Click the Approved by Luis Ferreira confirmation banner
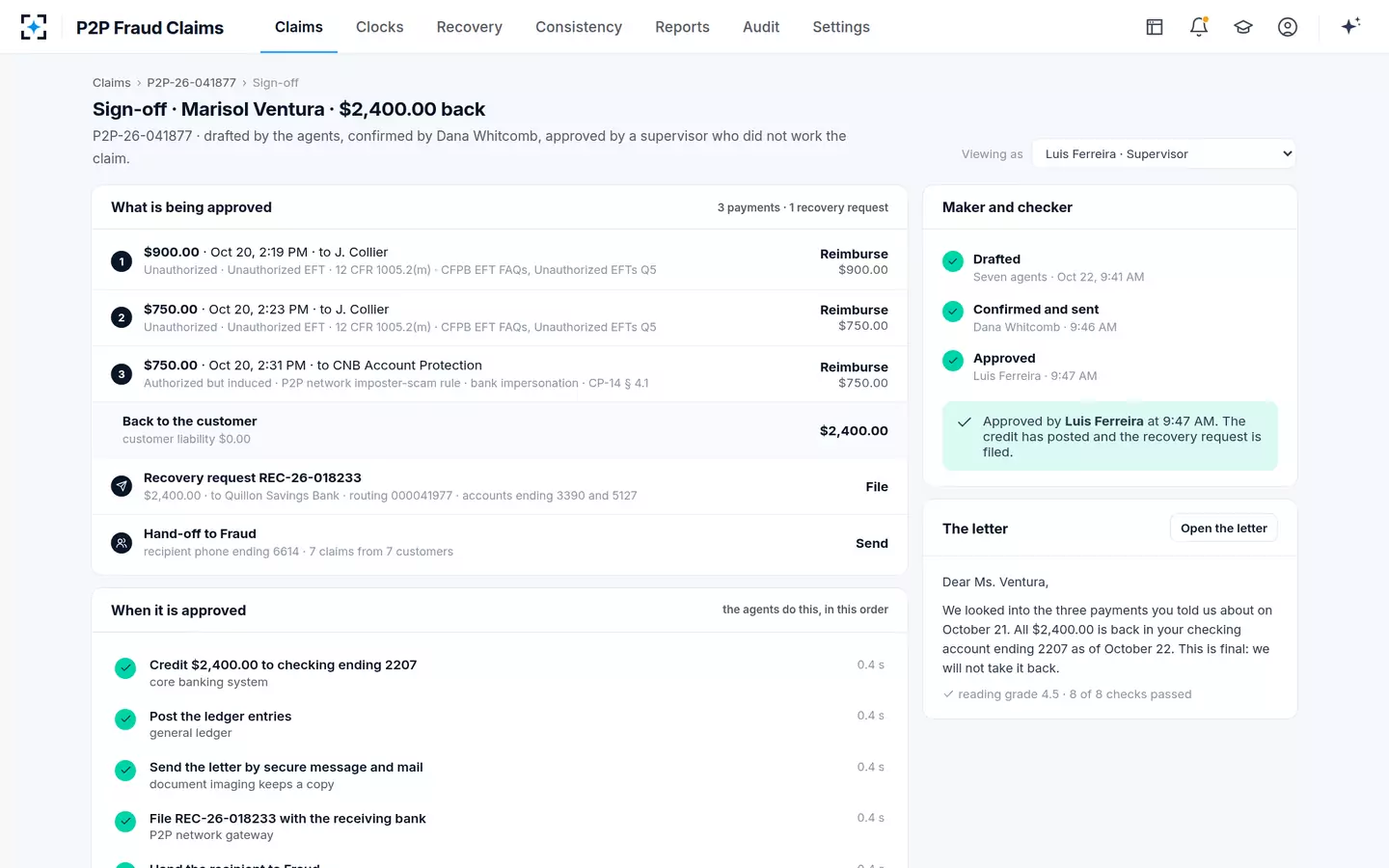Viewport: 1389px width, 868px height. click(x=1110, y=436)
